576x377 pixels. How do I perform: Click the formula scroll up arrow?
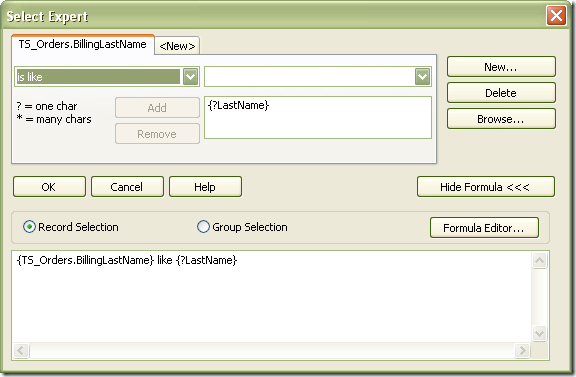pyautogui.click(x=539, y=261)
